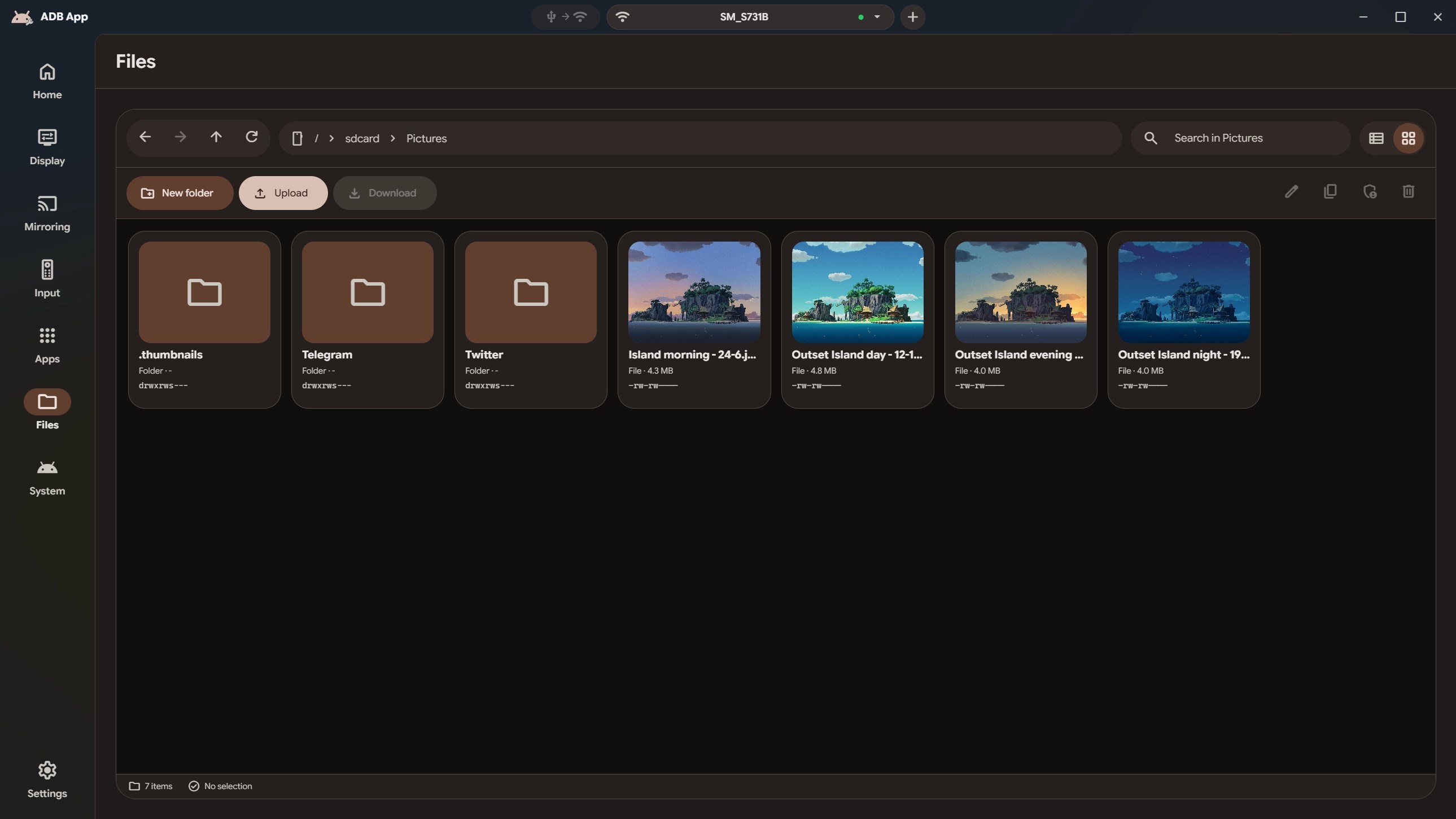
Task: Click the USB to Wi-Fi switch icon
Action: pos(565,17)
